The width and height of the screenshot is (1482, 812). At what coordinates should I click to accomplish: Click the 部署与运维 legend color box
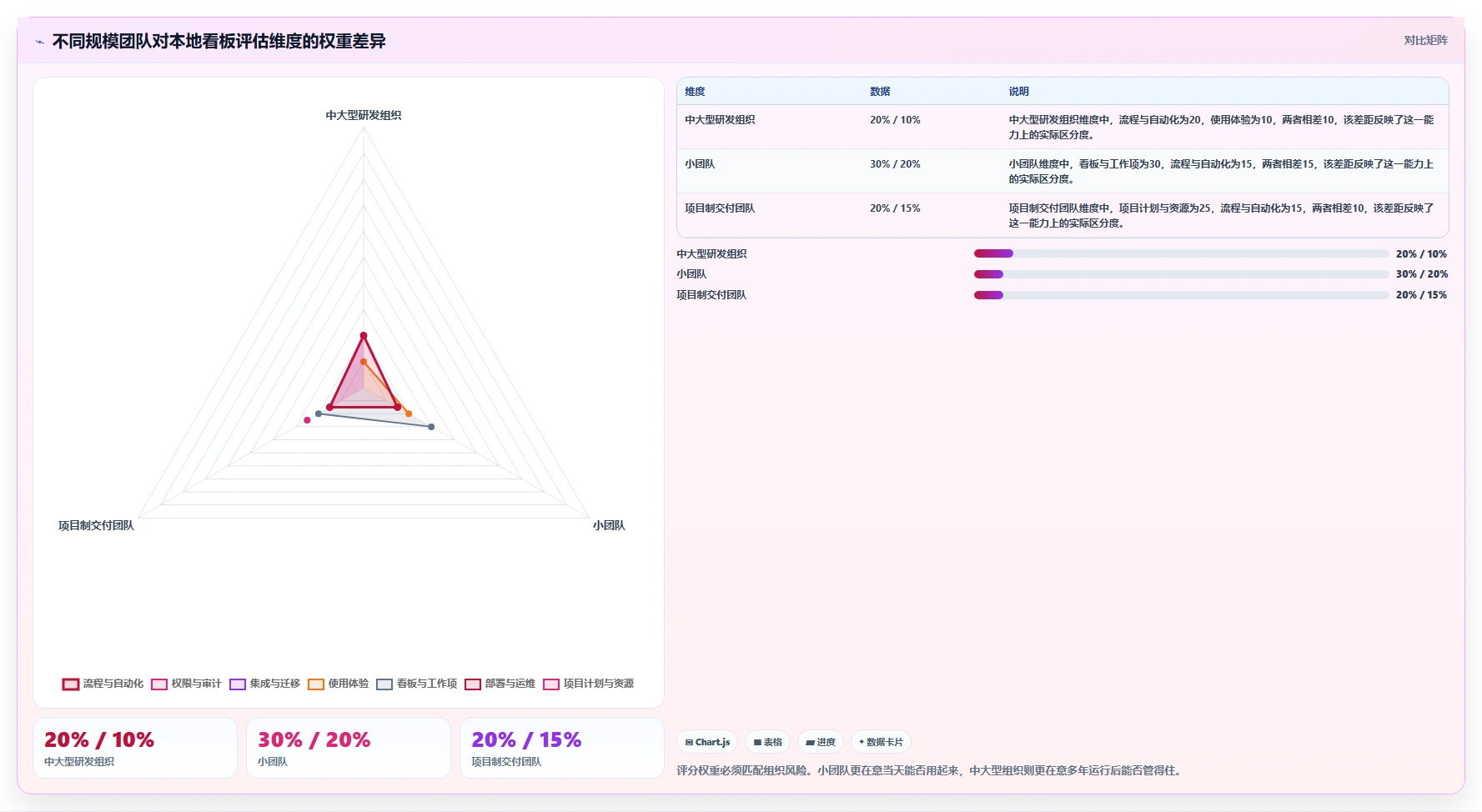coord(473,684)
